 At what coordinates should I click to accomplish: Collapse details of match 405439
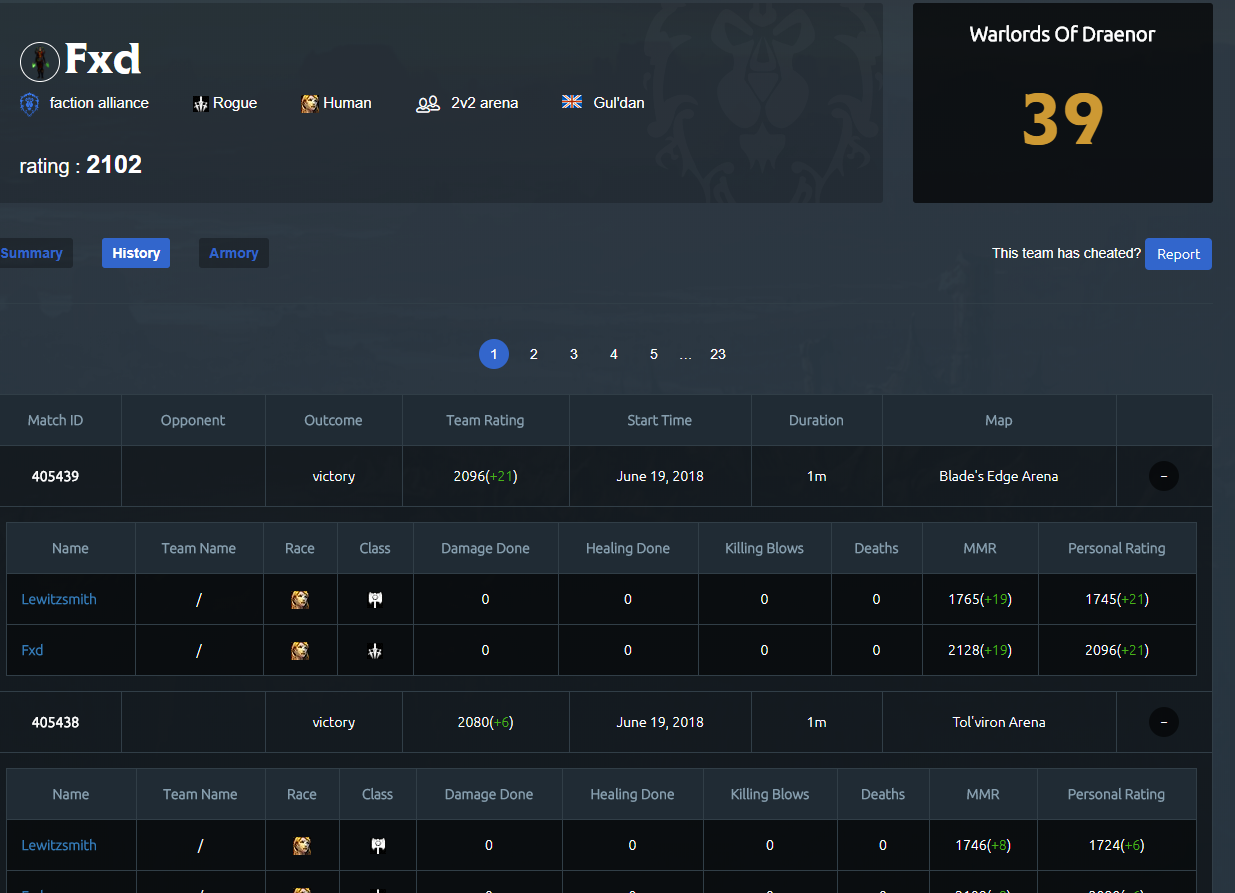point(1164,476)
